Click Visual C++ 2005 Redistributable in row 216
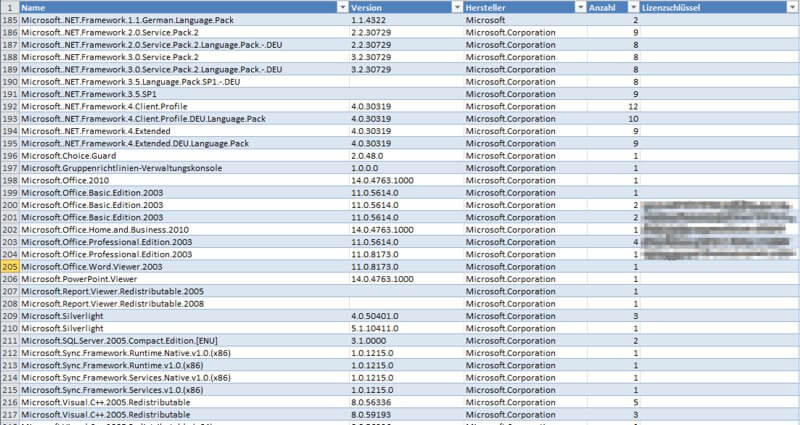The width and height of the screenshot is (800, 425). click(x=184, y=403)
